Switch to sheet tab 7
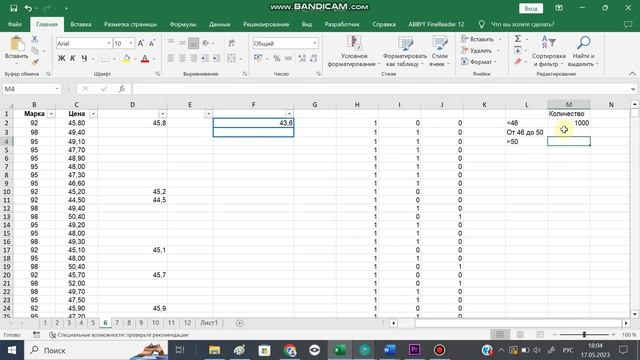 117,323
